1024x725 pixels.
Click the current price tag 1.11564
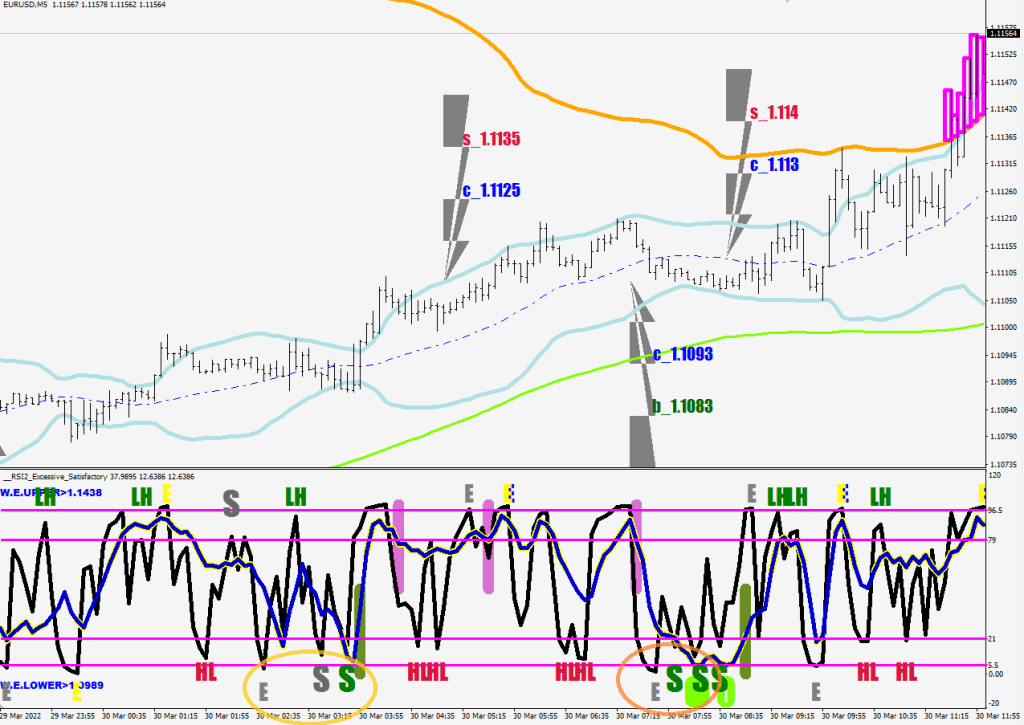tap(1000, 34)
